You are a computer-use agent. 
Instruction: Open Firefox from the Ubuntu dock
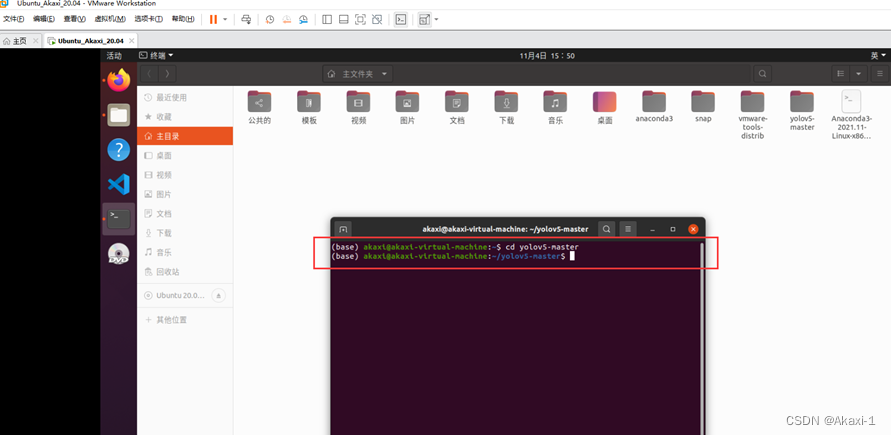(x=119, y=79)
